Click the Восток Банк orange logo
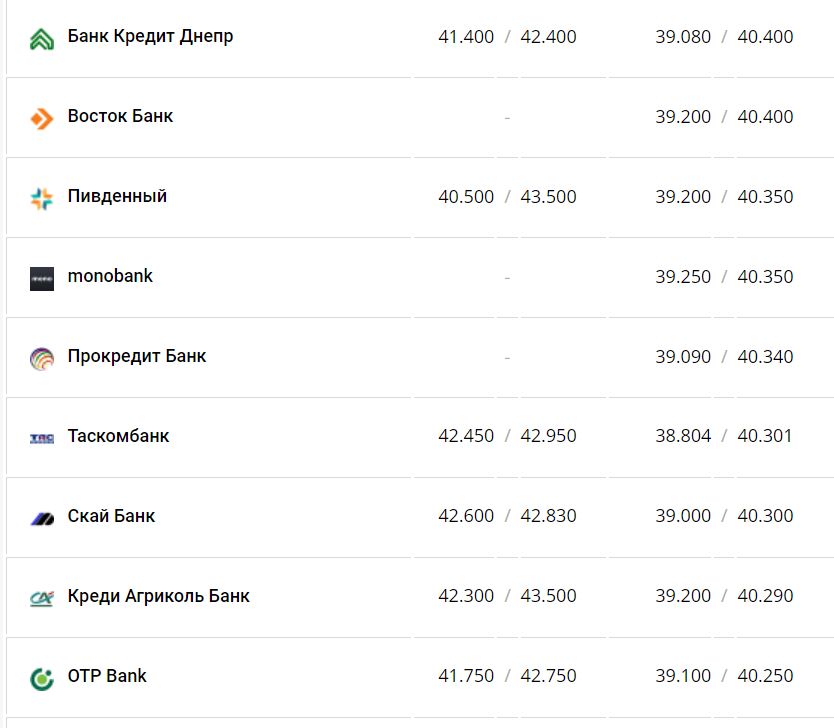 42,119
